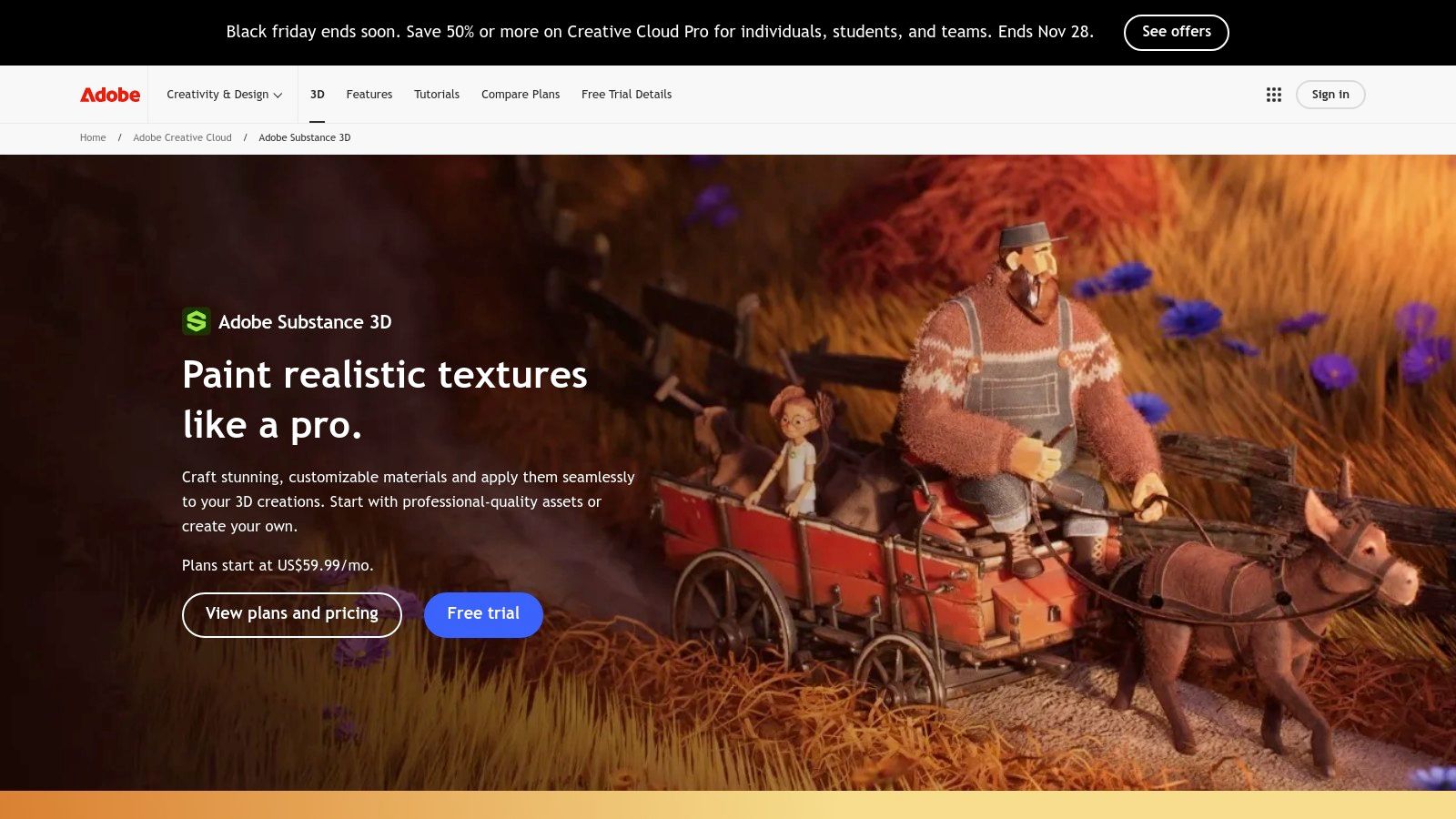This screenshot has height=819, width=1456.
Task: Open Adobe Creative Cloud breadcrumb link
Action: pyautogui.click(x=182, y=137)
